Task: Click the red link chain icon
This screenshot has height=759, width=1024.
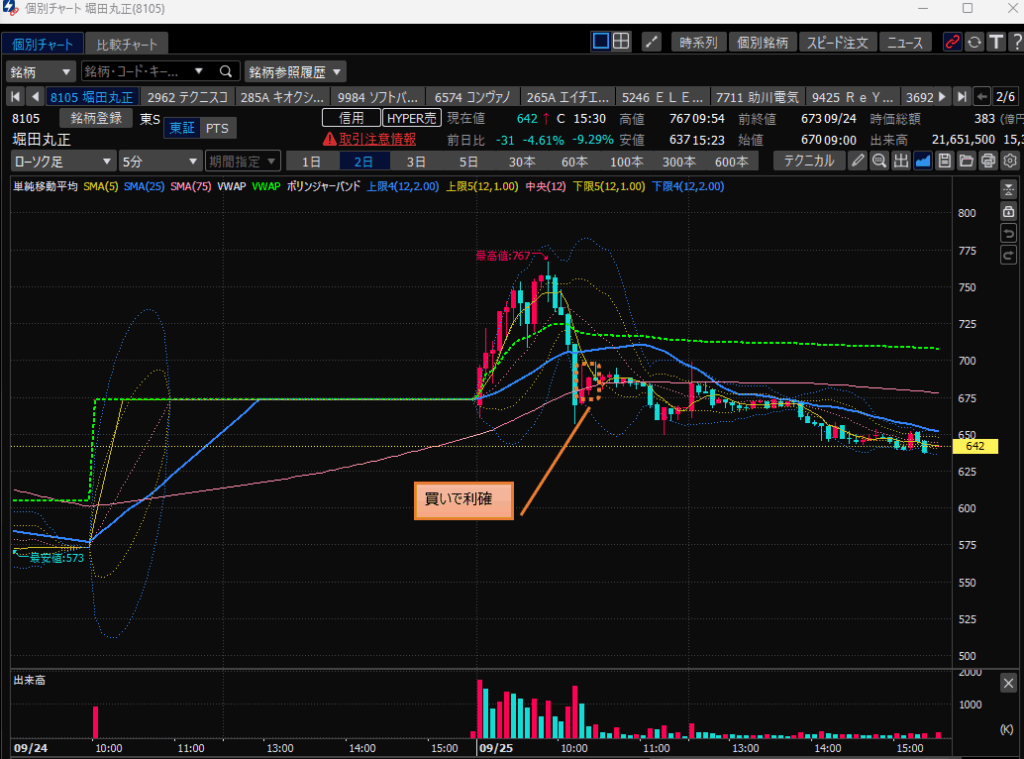Action: [x=951, y=42]
